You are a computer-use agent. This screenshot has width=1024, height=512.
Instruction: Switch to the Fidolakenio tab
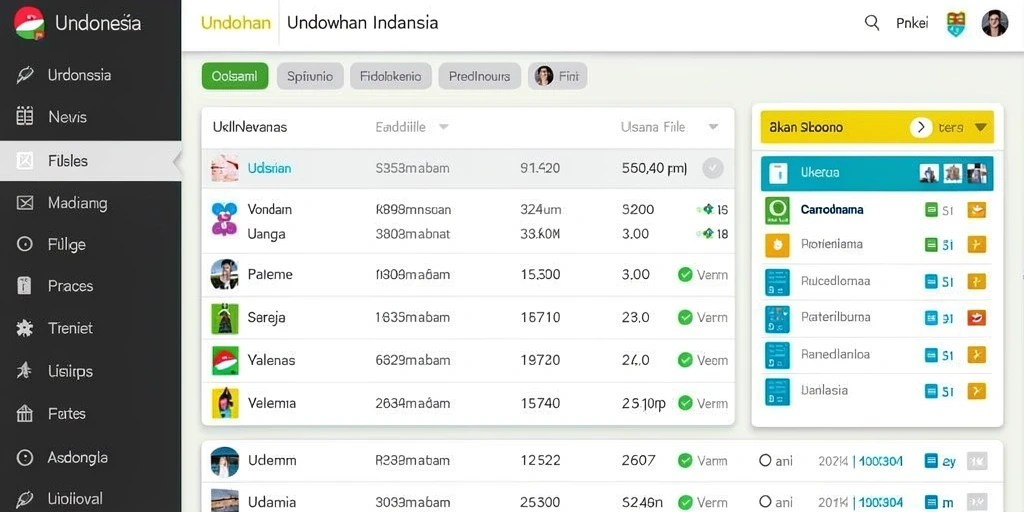tap(391, 76)
